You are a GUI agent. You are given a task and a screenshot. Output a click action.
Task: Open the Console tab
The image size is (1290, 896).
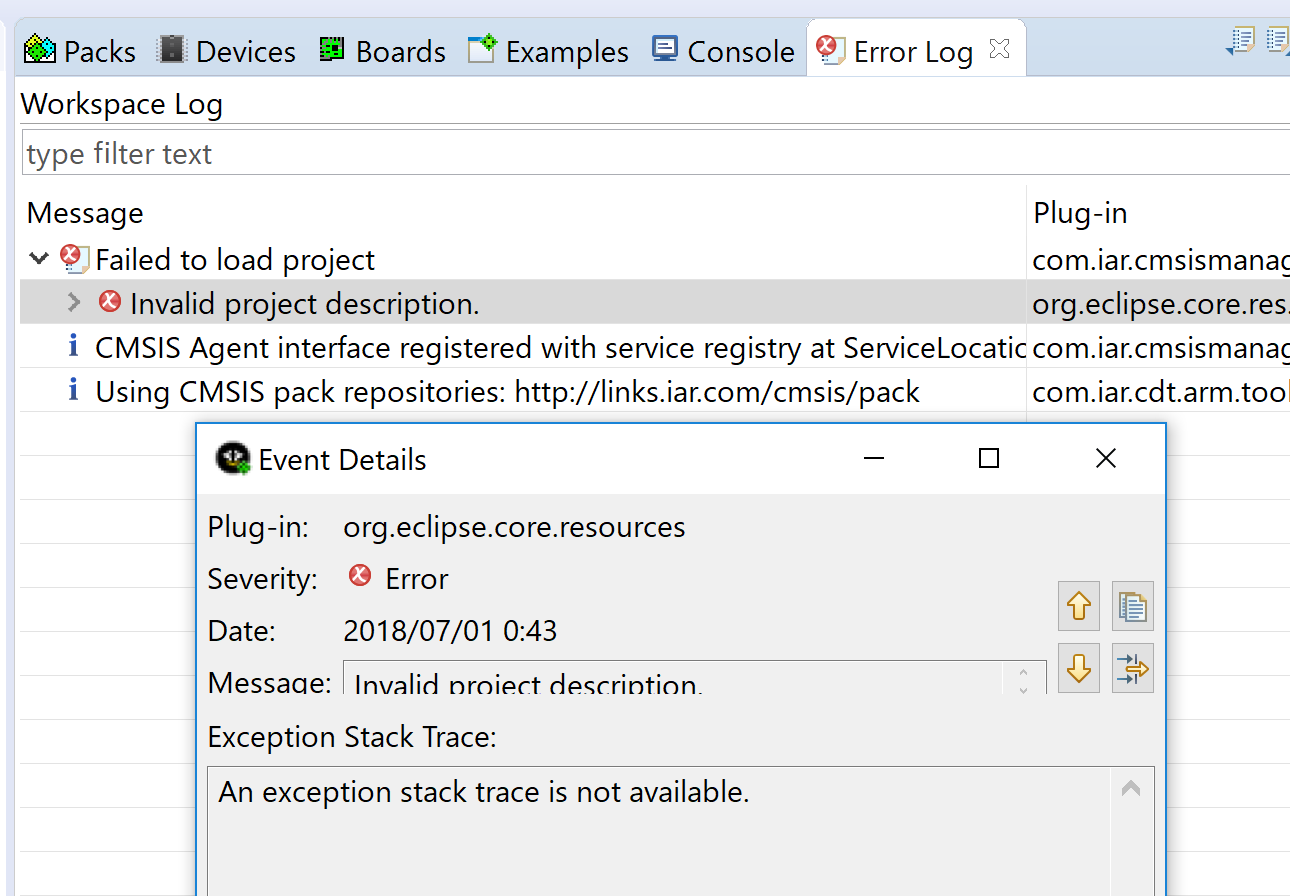coord(723,51)
